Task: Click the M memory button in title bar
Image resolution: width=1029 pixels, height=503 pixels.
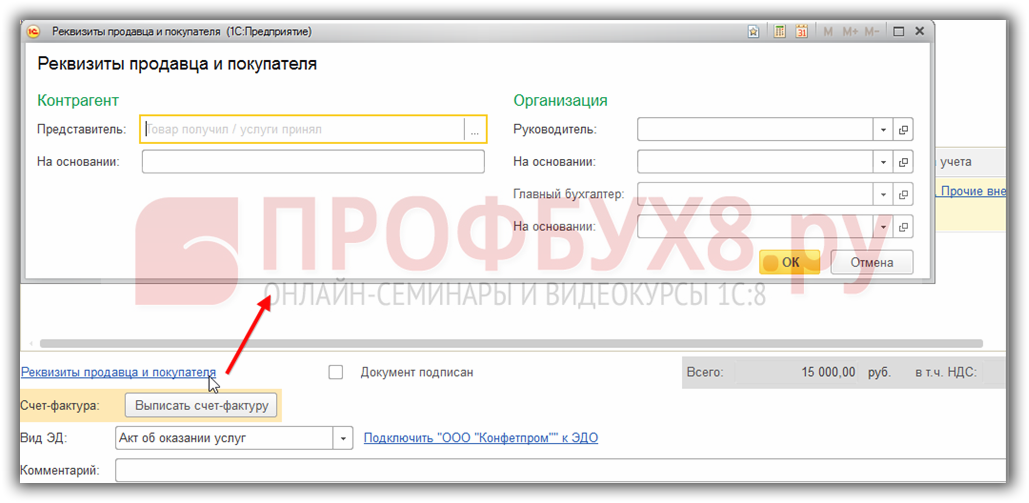Action: (x=828, y=32)
